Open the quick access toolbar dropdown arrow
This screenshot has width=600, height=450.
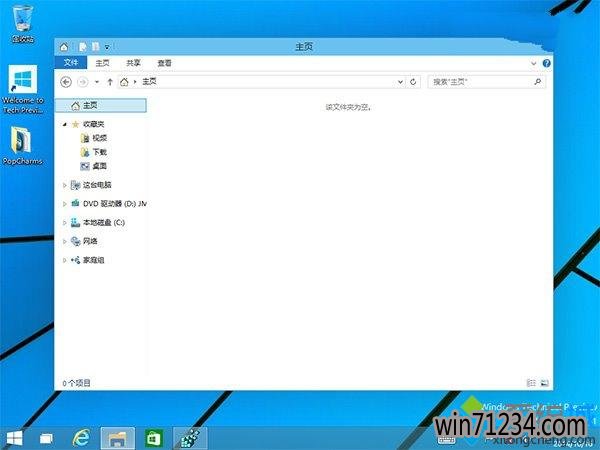[x=107, y=47]
